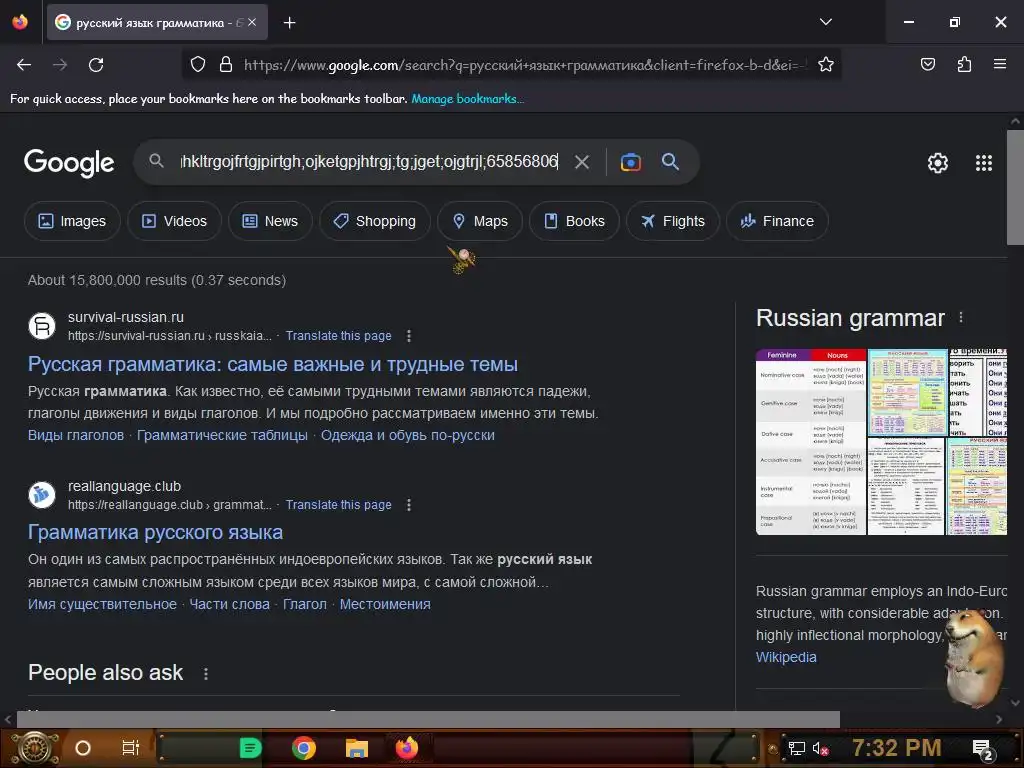Open Части слова sitelink
This screenshot has height=768, width=1024.
229,604
